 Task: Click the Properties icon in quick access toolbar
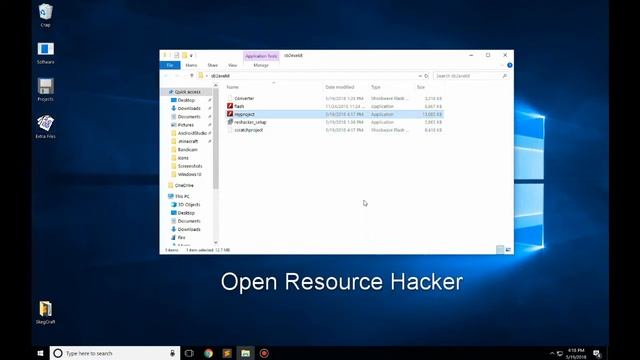tap(176, 55)
